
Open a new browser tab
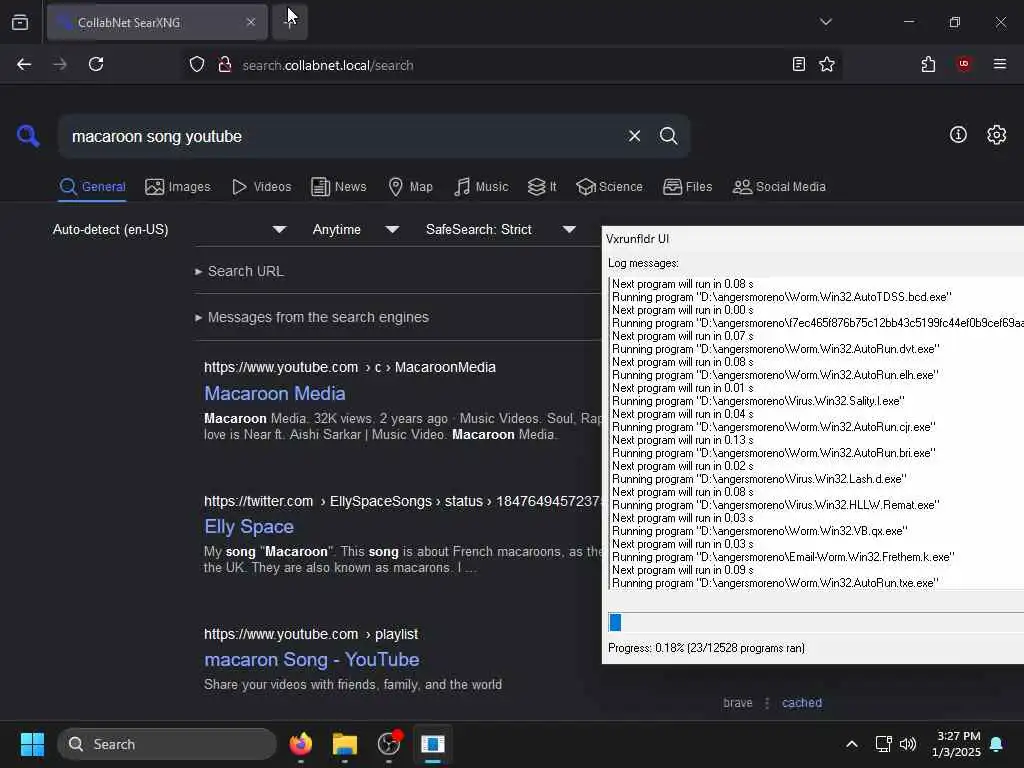(289, 22)
